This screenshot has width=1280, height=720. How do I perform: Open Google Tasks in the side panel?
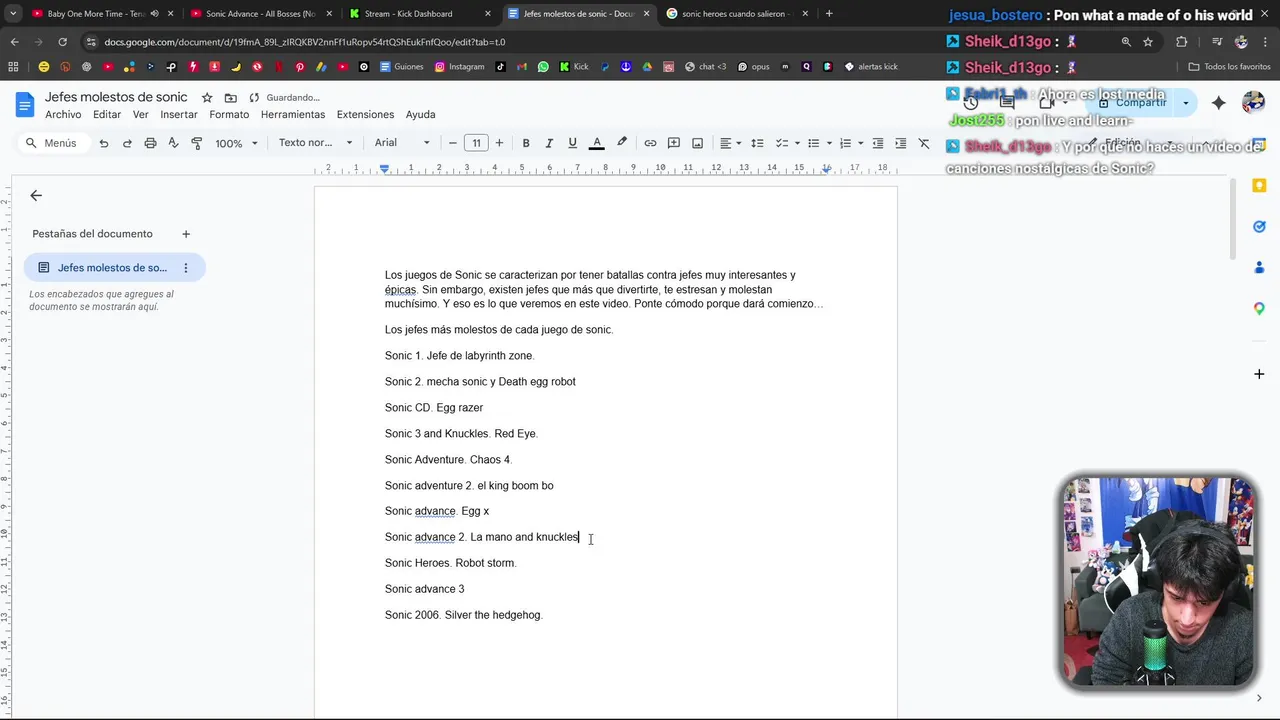click(1259, 226)
